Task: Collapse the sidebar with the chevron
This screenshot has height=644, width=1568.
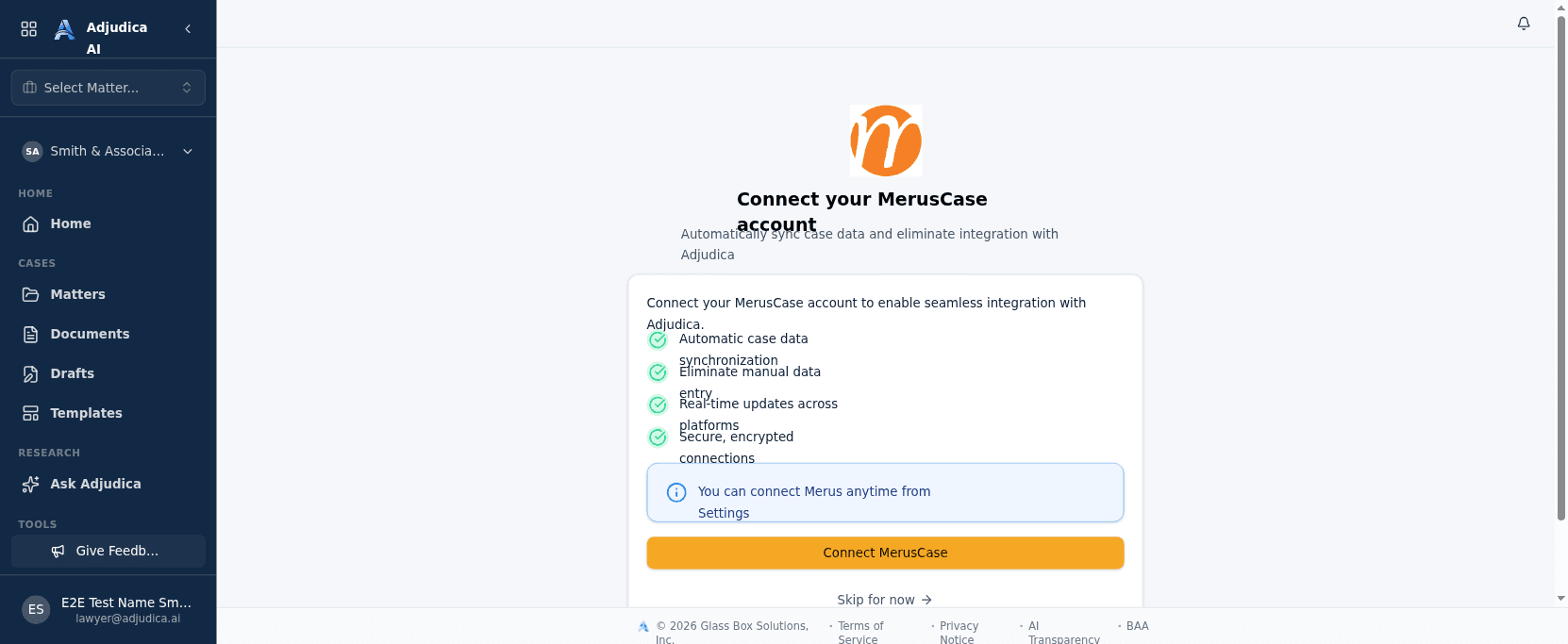Action: coord(188,29)
